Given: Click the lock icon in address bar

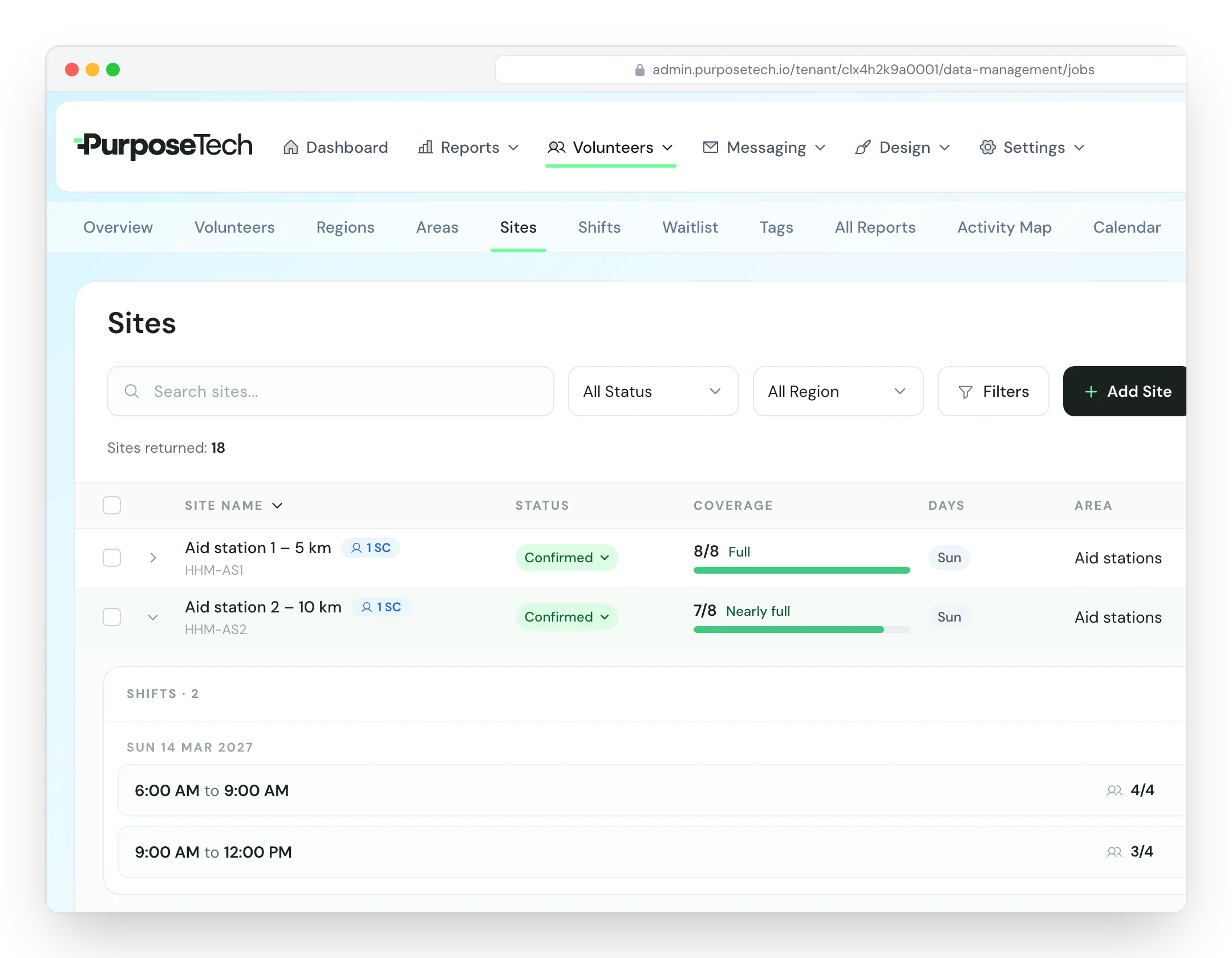Looking at the screenshot, I should click(x=640, y=70).
